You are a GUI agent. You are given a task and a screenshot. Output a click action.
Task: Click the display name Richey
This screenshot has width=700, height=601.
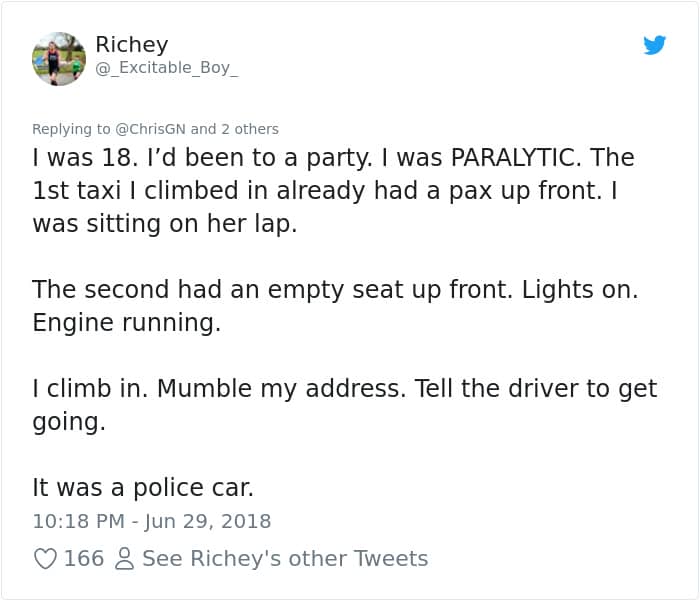[131, 44]
